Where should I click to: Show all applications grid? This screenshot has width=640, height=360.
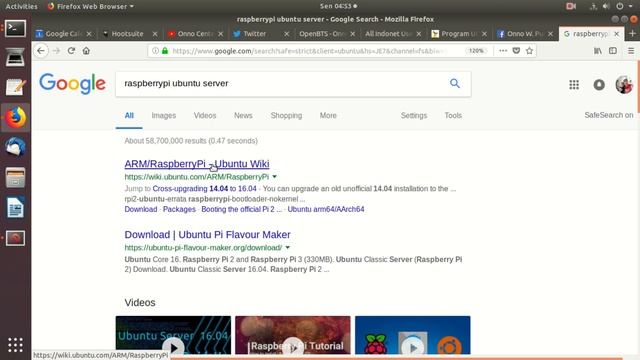16,345
